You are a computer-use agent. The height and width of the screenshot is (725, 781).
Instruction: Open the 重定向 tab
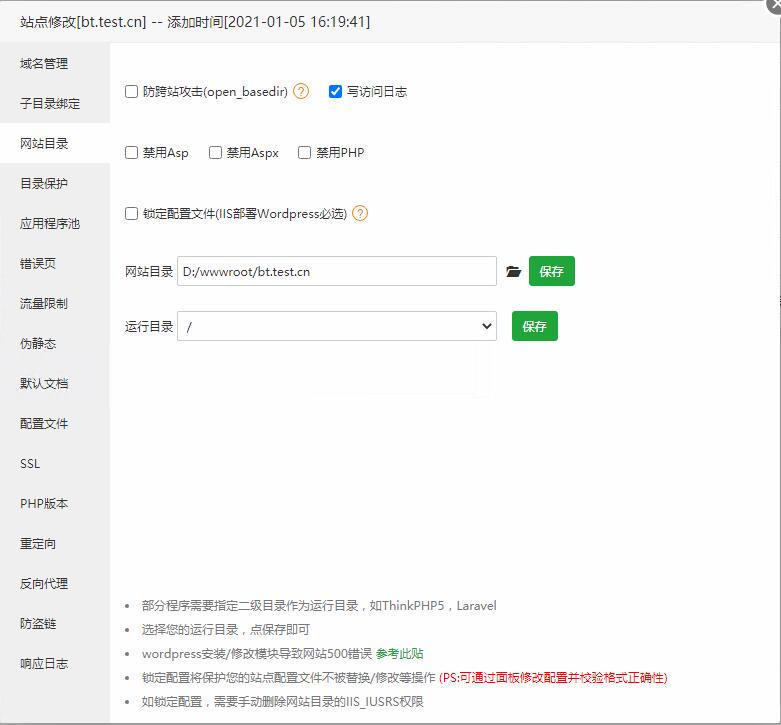click(55, 544)
